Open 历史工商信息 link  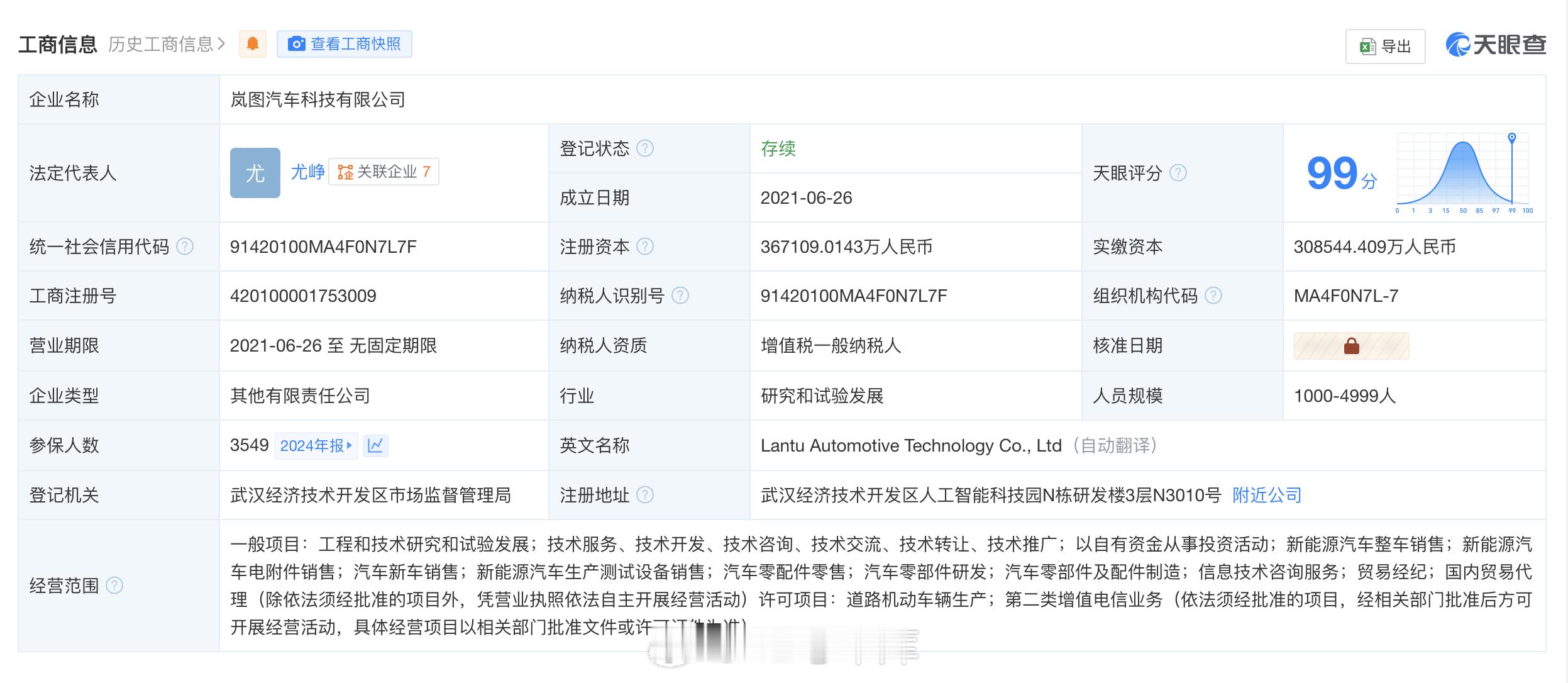(167, 44)
